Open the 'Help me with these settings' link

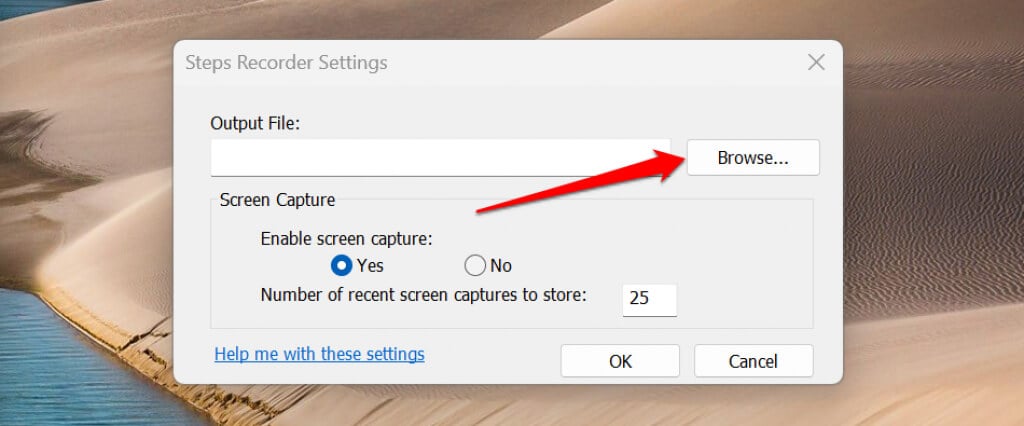pyautogui.click(x=319, y=354)
